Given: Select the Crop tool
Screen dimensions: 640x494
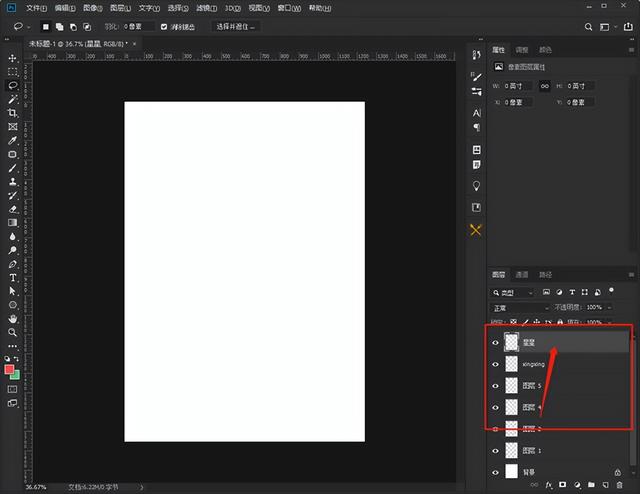Looking at the screenshot, I should click(12, 114).
